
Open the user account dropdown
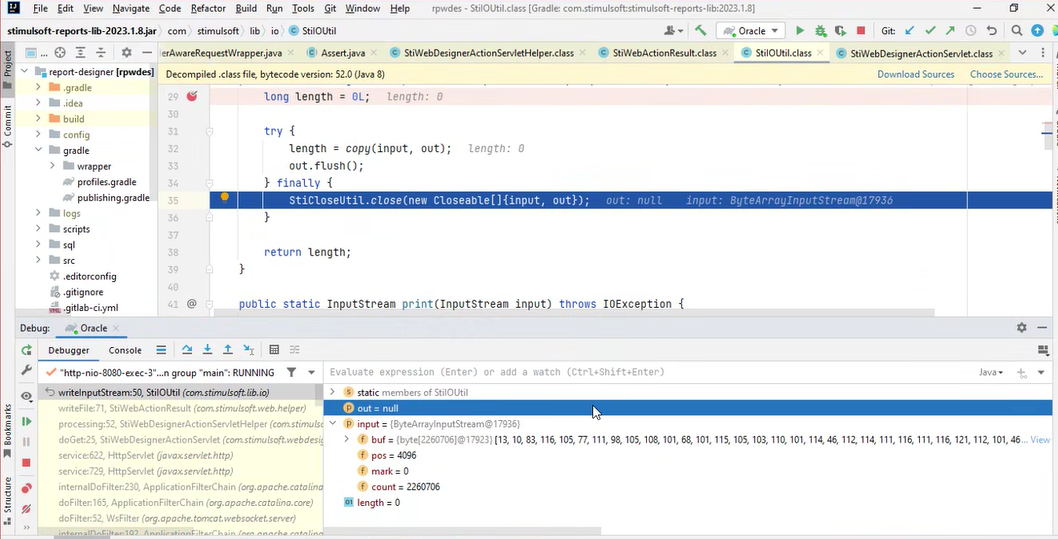[673, 30]
